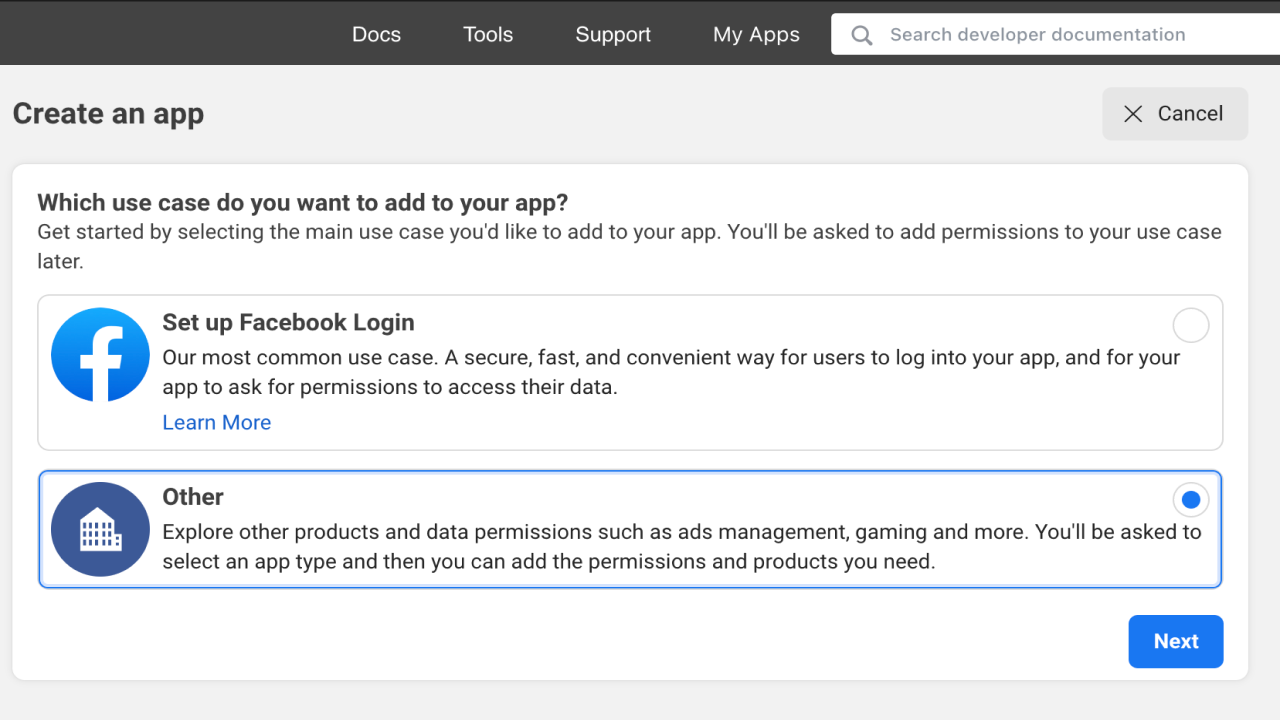The height and width of the screenshot is (720, 1280).
Task: Select the Set up Facebook Login radio button
Action: click(x=1190, y=325)
